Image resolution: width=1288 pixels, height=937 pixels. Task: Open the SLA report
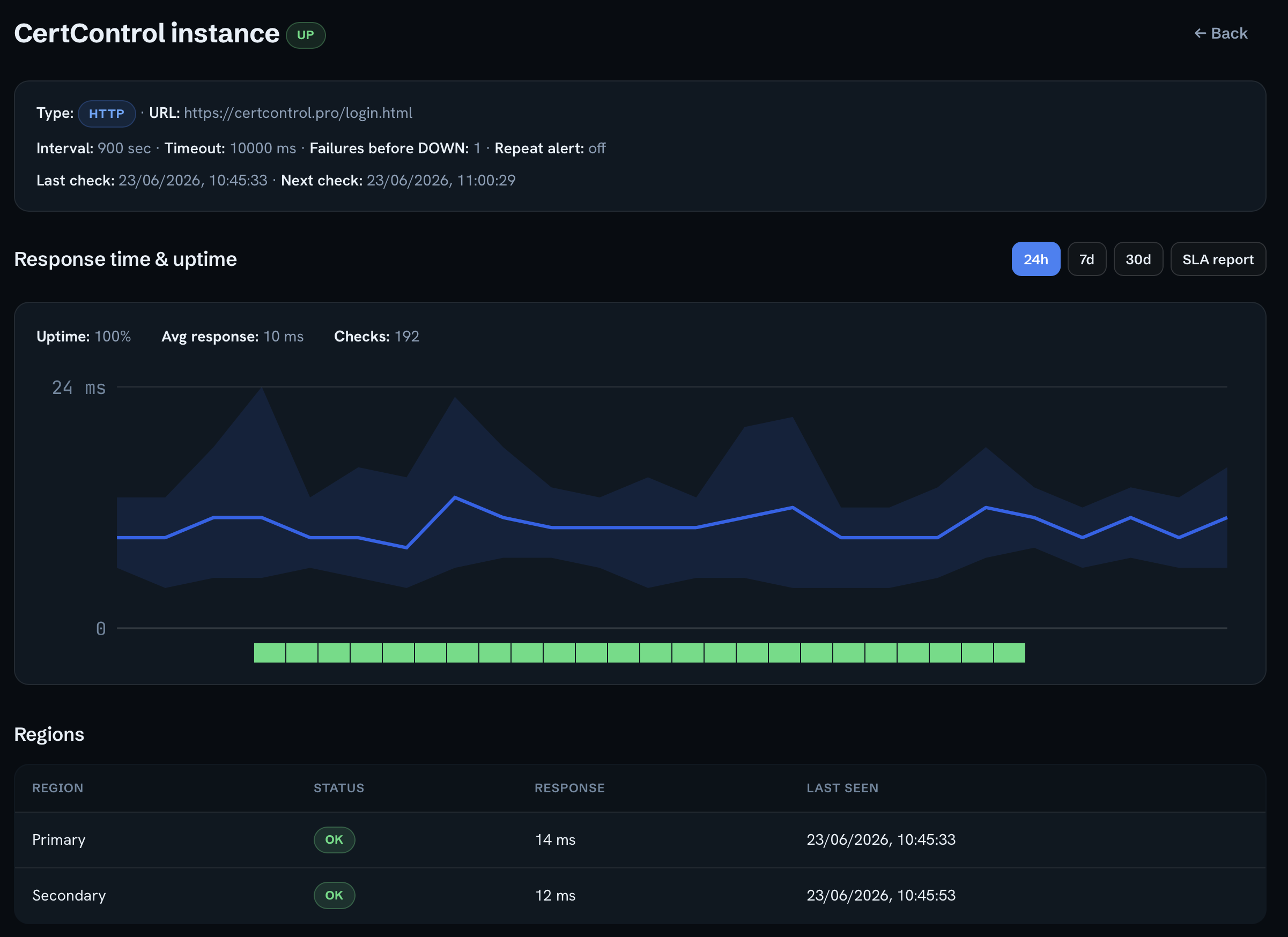1218,259
